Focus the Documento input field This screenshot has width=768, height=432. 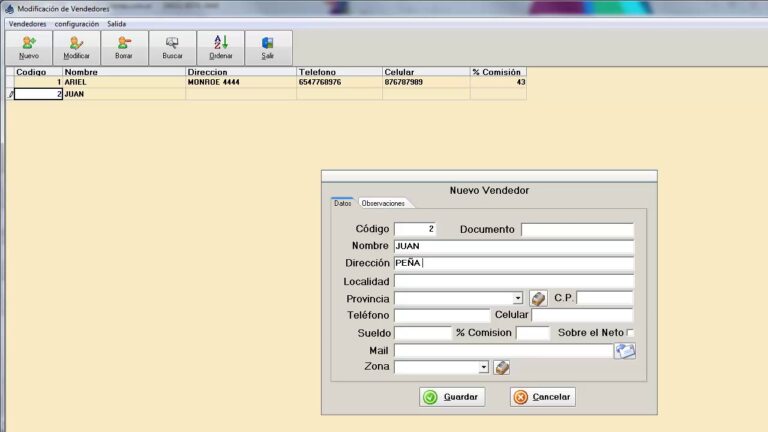pos(577,229)
